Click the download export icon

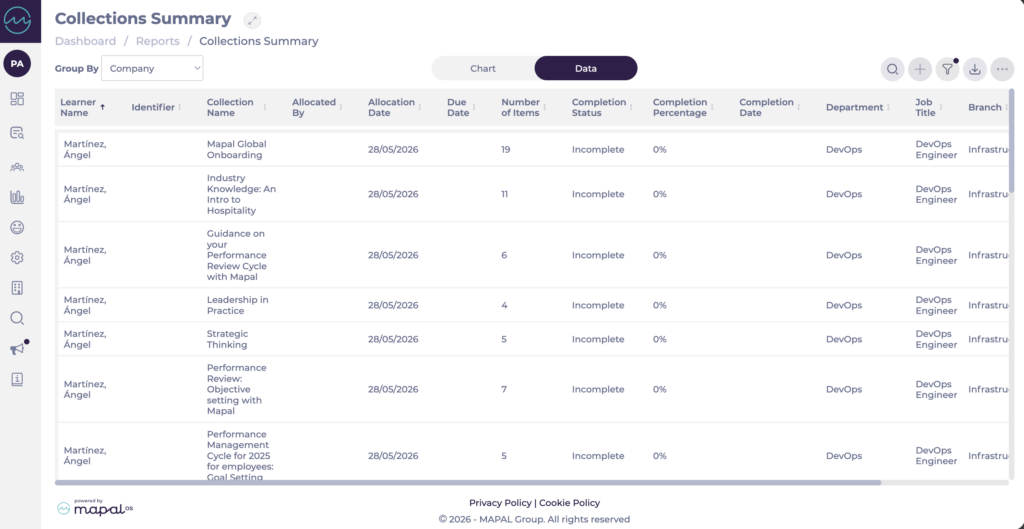[975, 69]
